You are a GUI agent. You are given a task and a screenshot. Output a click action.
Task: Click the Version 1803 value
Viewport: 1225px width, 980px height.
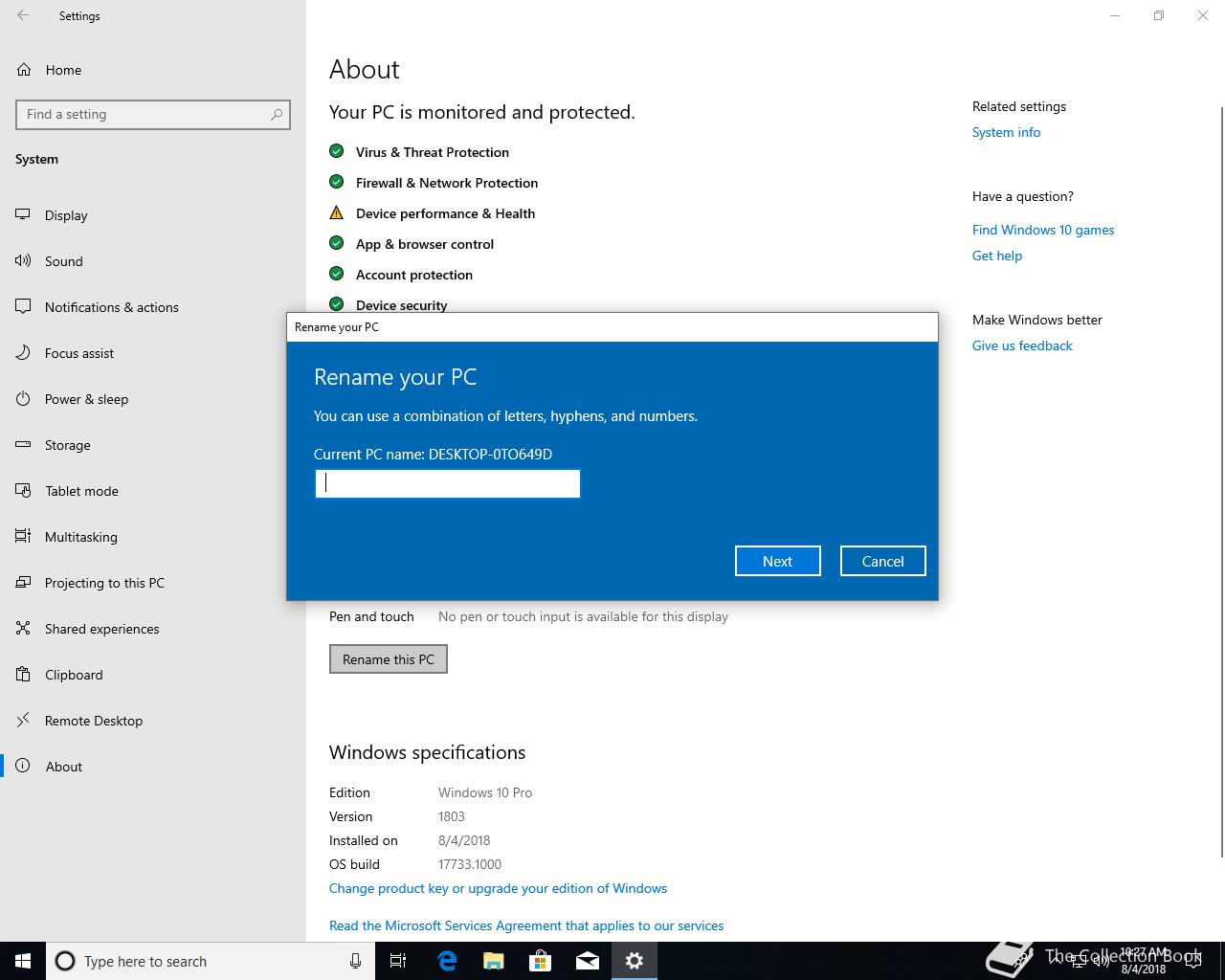tap(452, 816)
